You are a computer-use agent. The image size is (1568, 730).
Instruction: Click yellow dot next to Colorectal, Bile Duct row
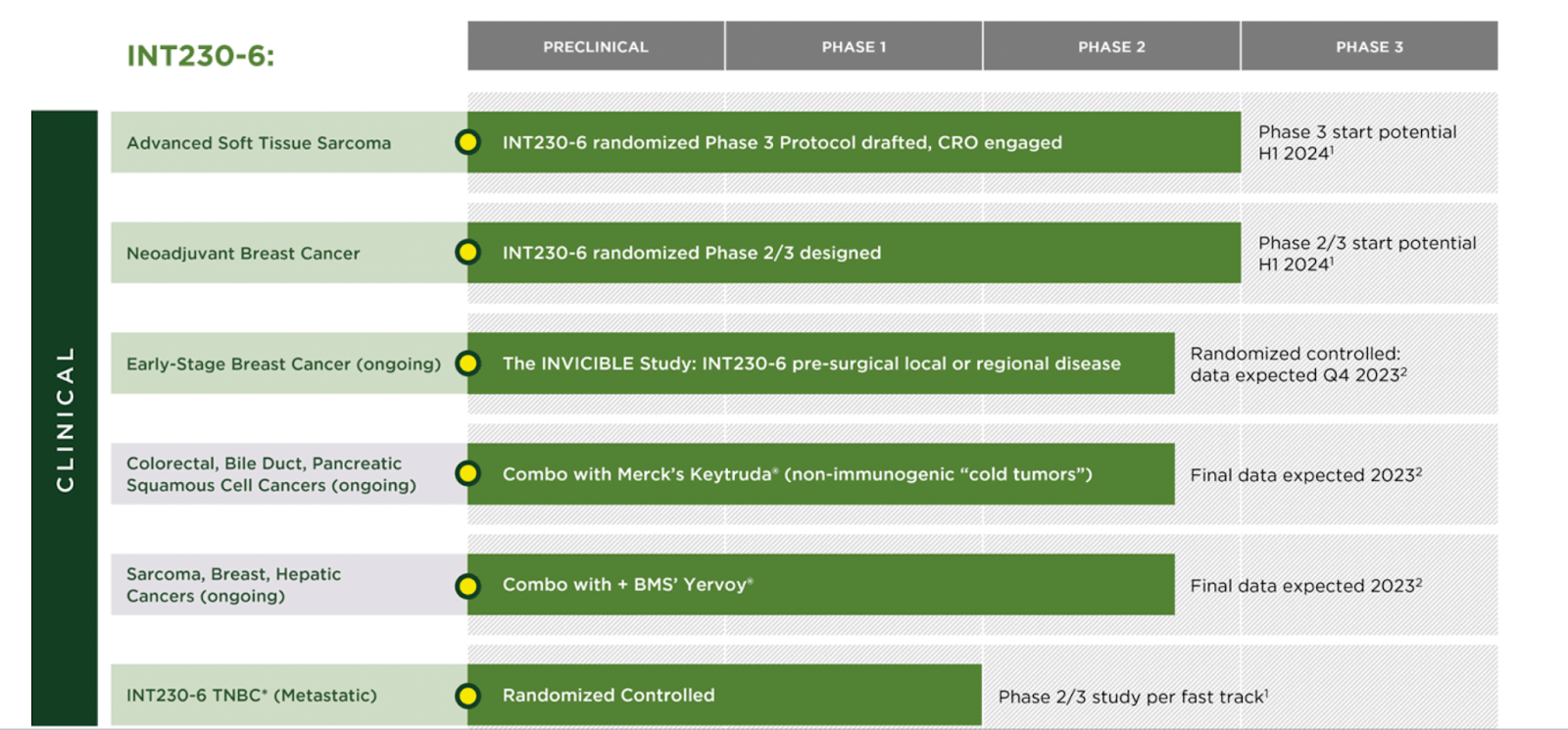(x=467, y=474)
